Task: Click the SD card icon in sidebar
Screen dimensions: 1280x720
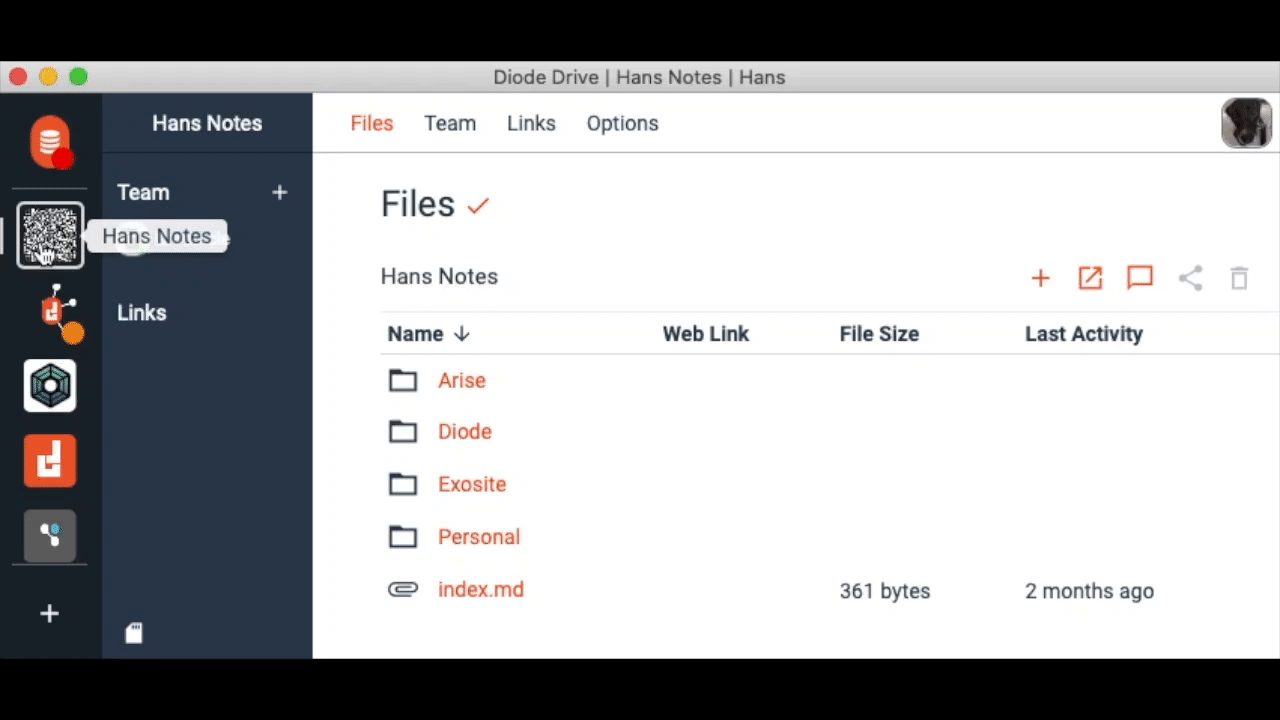Action: 134,632
